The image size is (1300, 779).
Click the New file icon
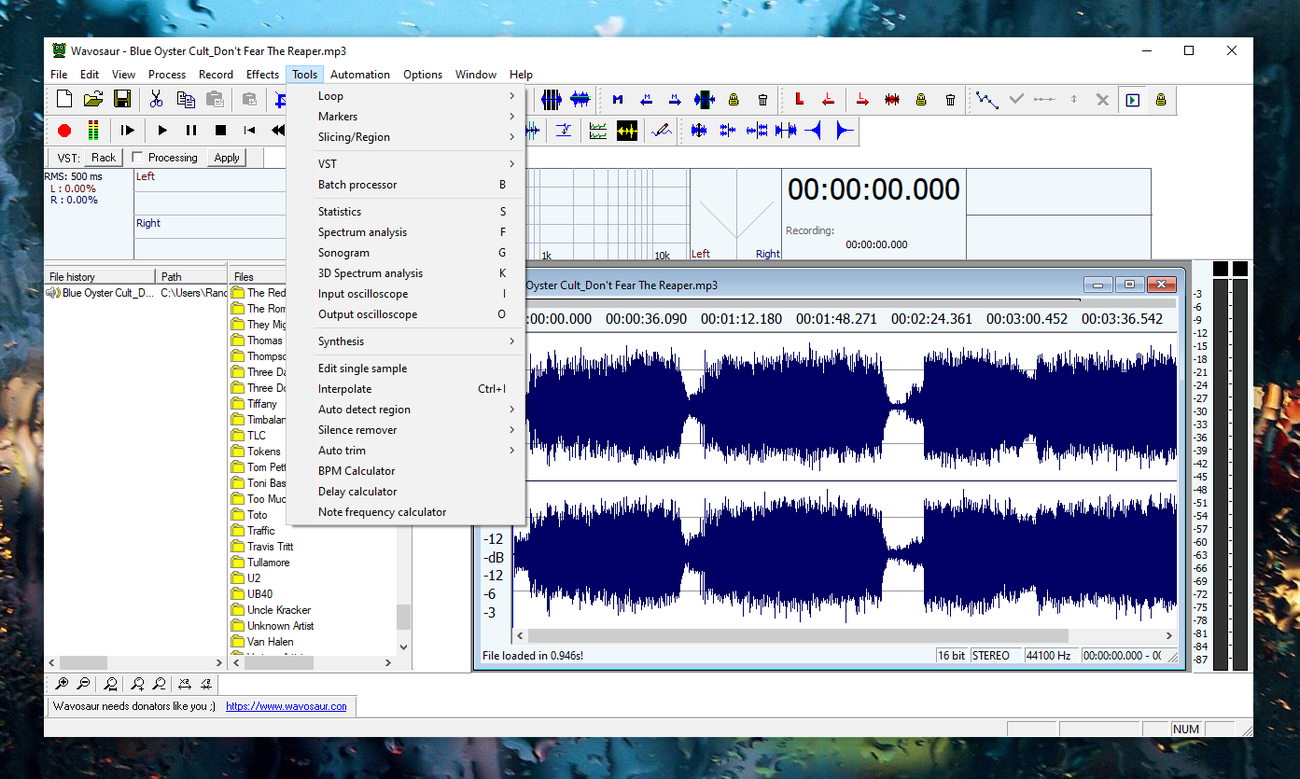point(64,99)
